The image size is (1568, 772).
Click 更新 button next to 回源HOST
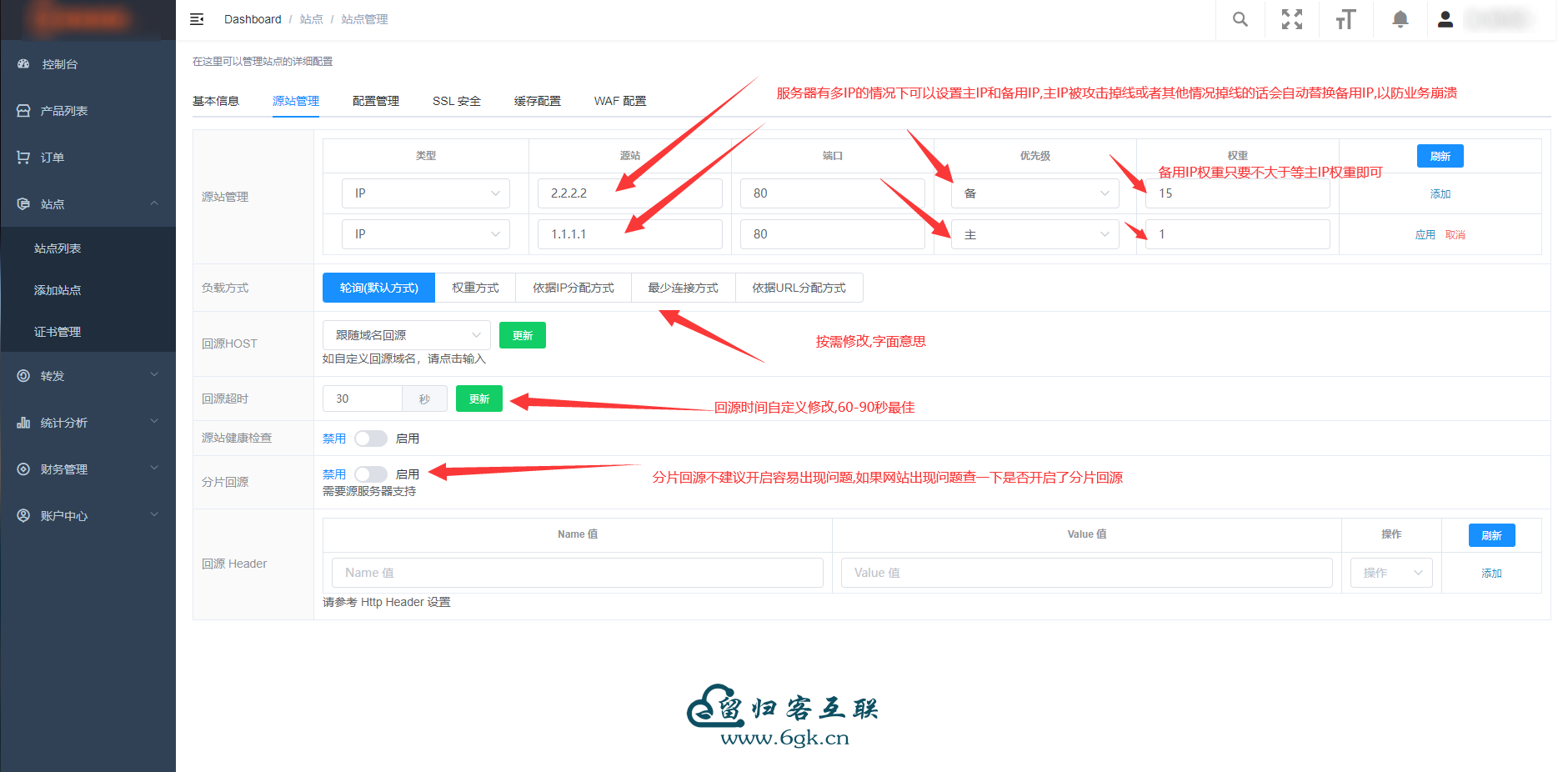tap(523, 335)
